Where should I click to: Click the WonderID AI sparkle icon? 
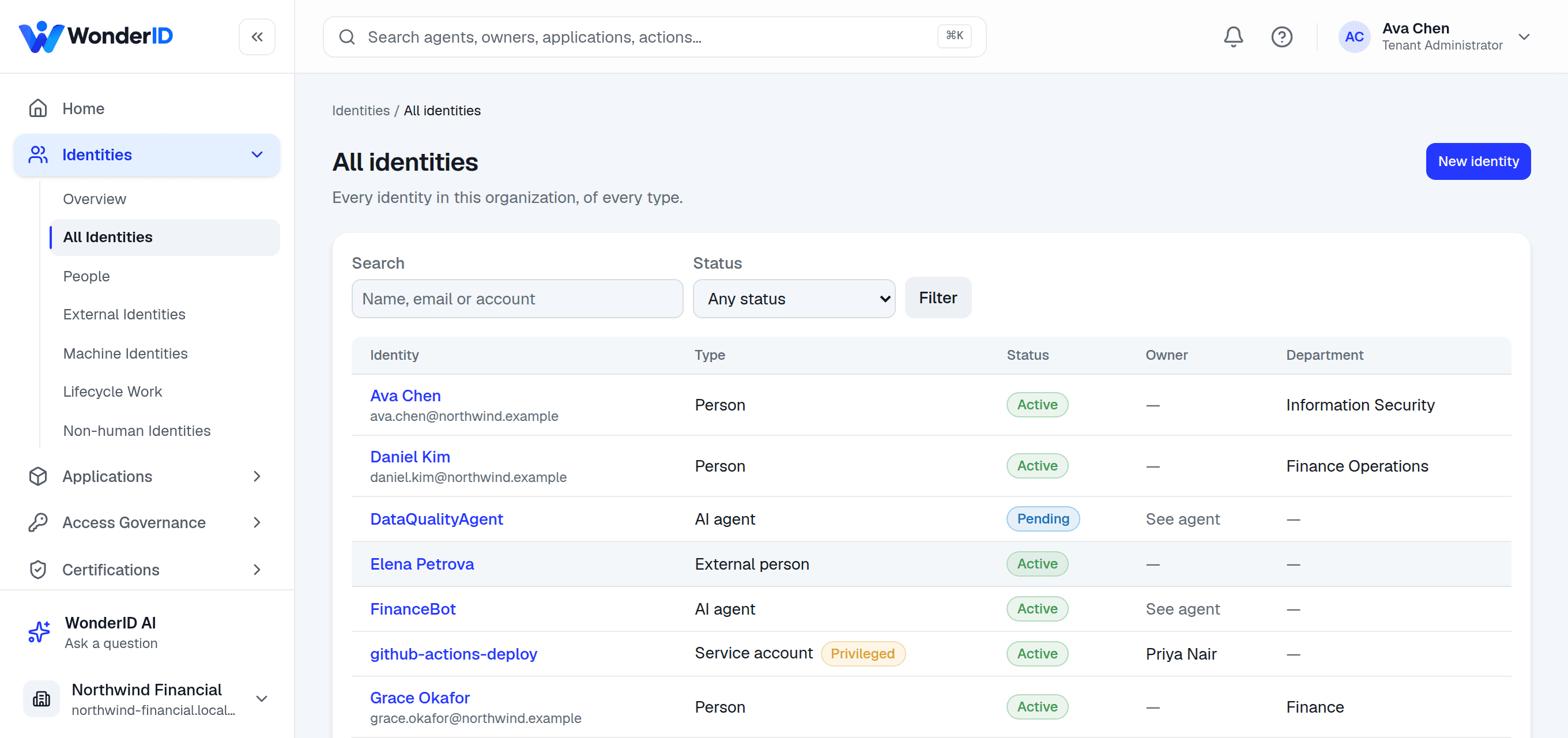click(40, 632)
